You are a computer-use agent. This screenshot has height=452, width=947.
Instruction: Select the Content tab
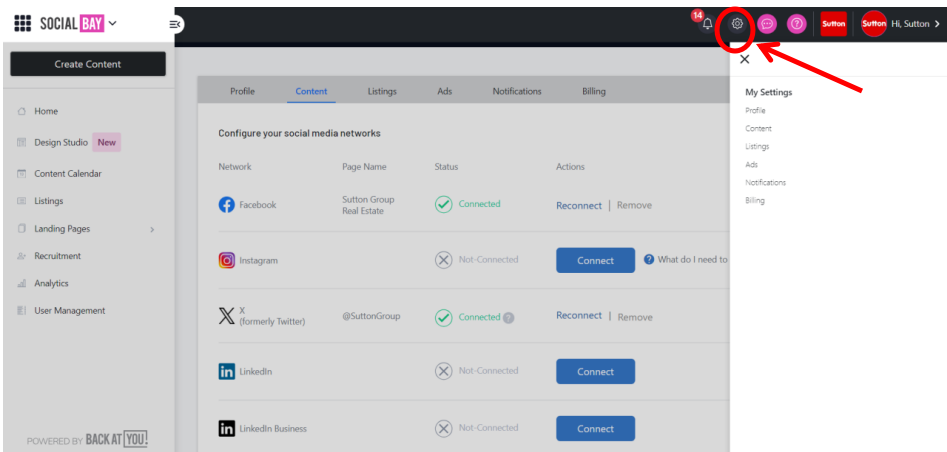pyautogui.click(x=311, y=91)
